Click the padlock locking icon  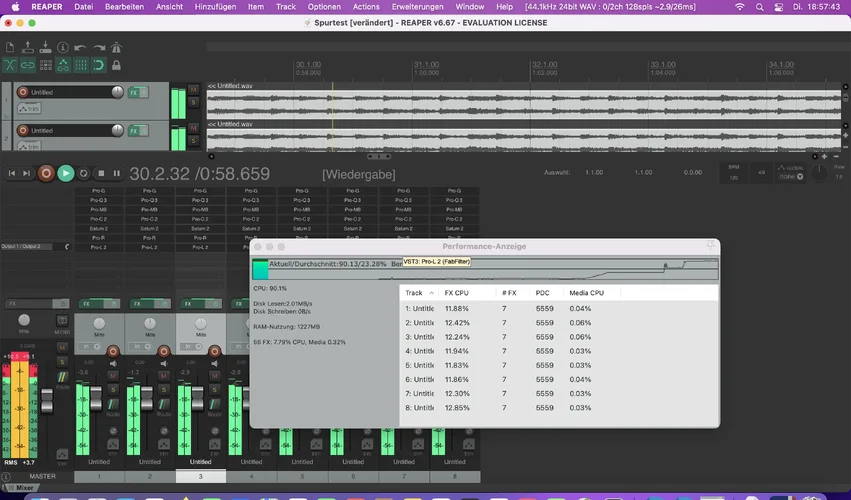tap(118, 66)
